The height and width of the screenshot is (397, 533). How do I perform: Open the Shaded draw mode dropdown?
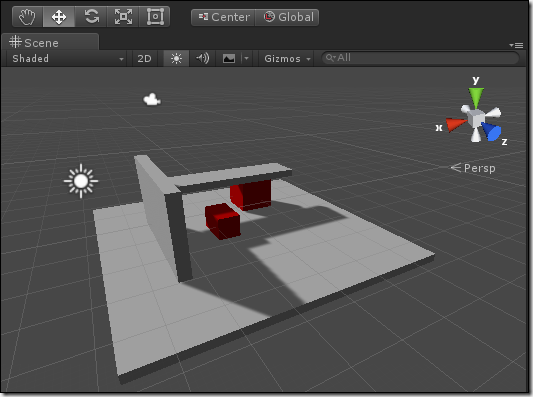coord(67,58)
